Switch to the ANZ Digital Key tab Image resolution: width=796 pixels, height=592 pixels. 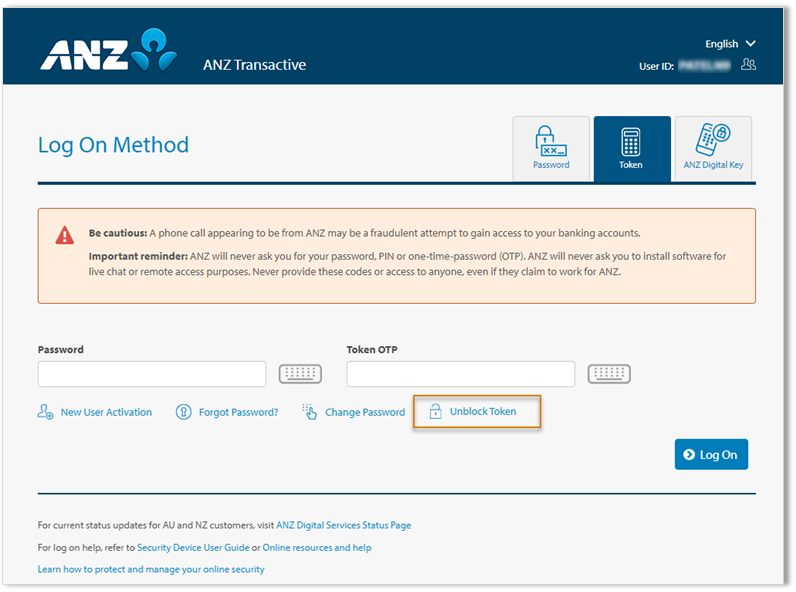[x=713, y=149]
